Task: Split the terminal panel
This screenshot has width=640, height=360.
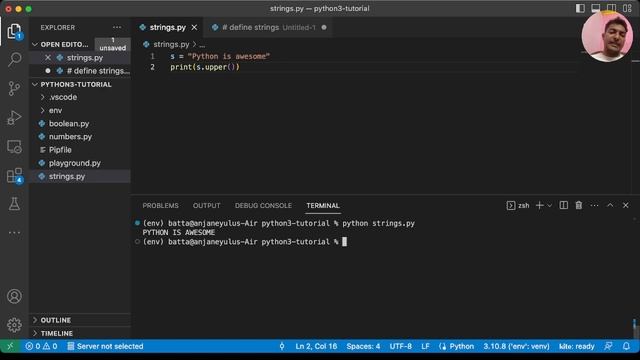Action: pos(564,205)
